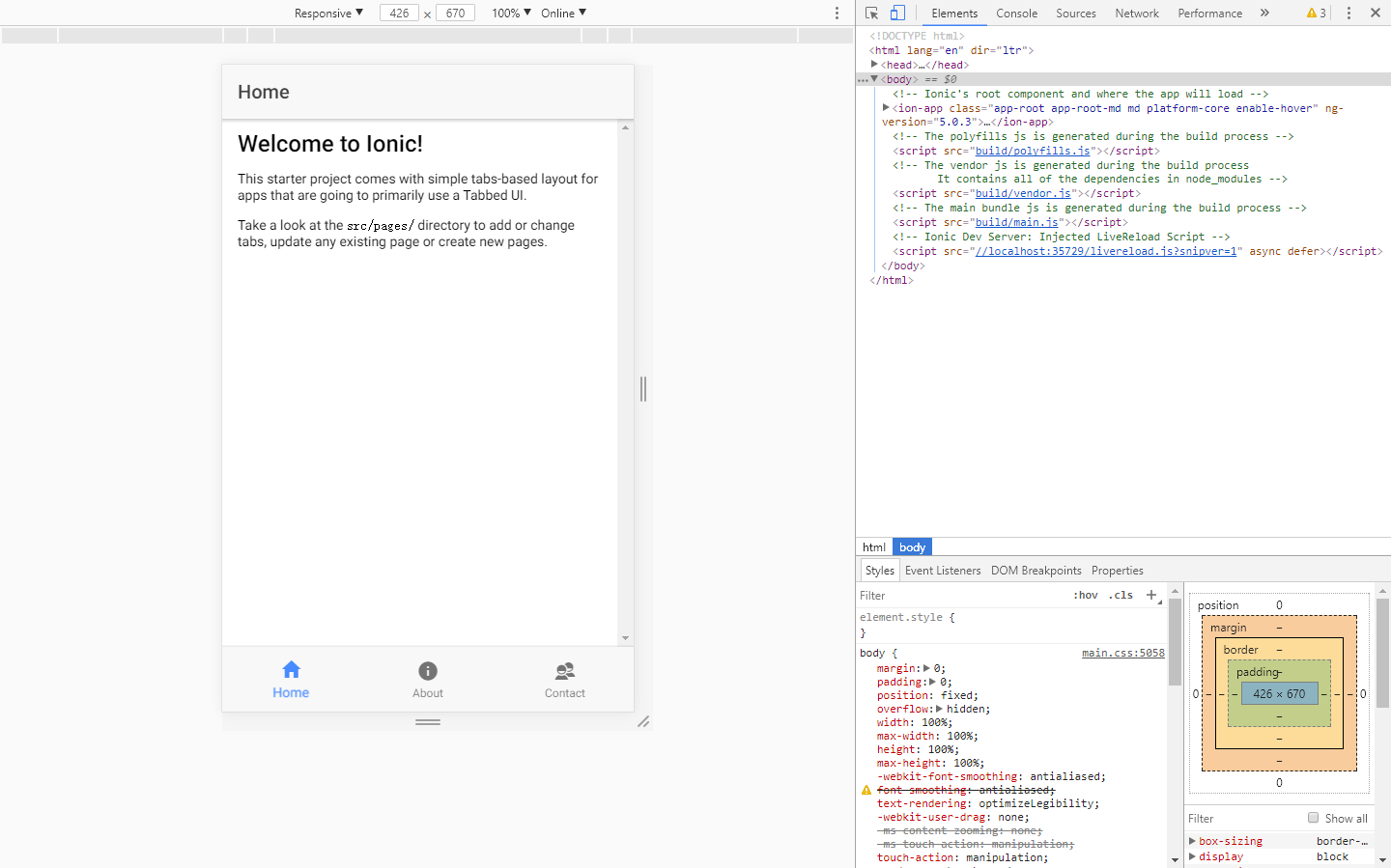The width and height of the screenshot is (1391, 868).
Task: Open the DevTools three-dot menu
Action: [1348, 13]
